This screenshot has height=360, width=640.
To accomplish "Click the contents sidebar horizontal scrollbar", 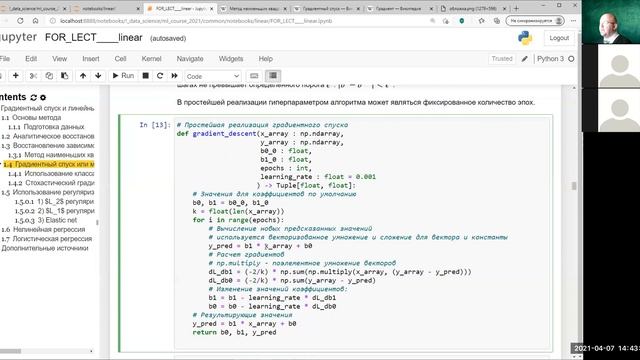I will 10,351.
